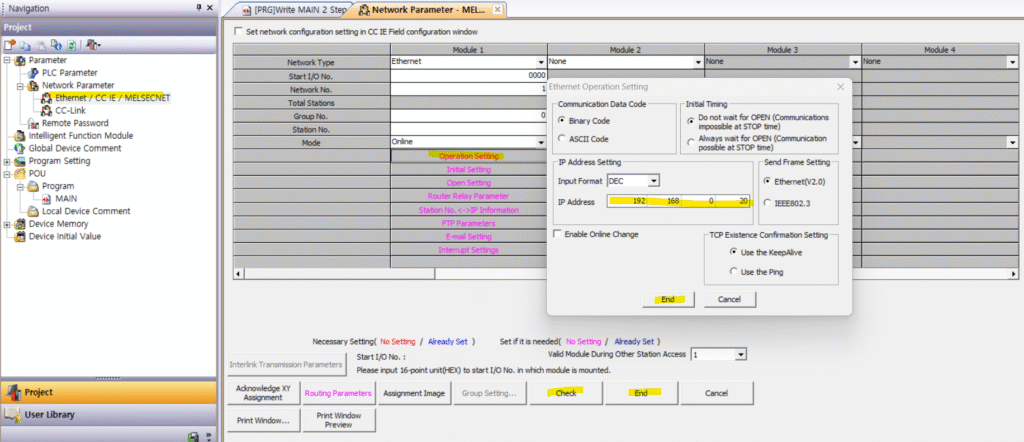Expand the Device Memory tree node

(8, 224)
